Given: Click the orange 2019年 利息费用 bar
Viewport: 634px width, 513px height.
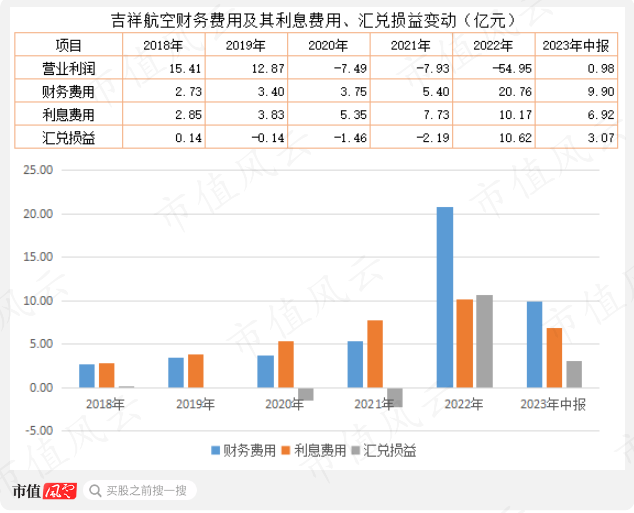Looking at the screenshot, I should 196,371.
